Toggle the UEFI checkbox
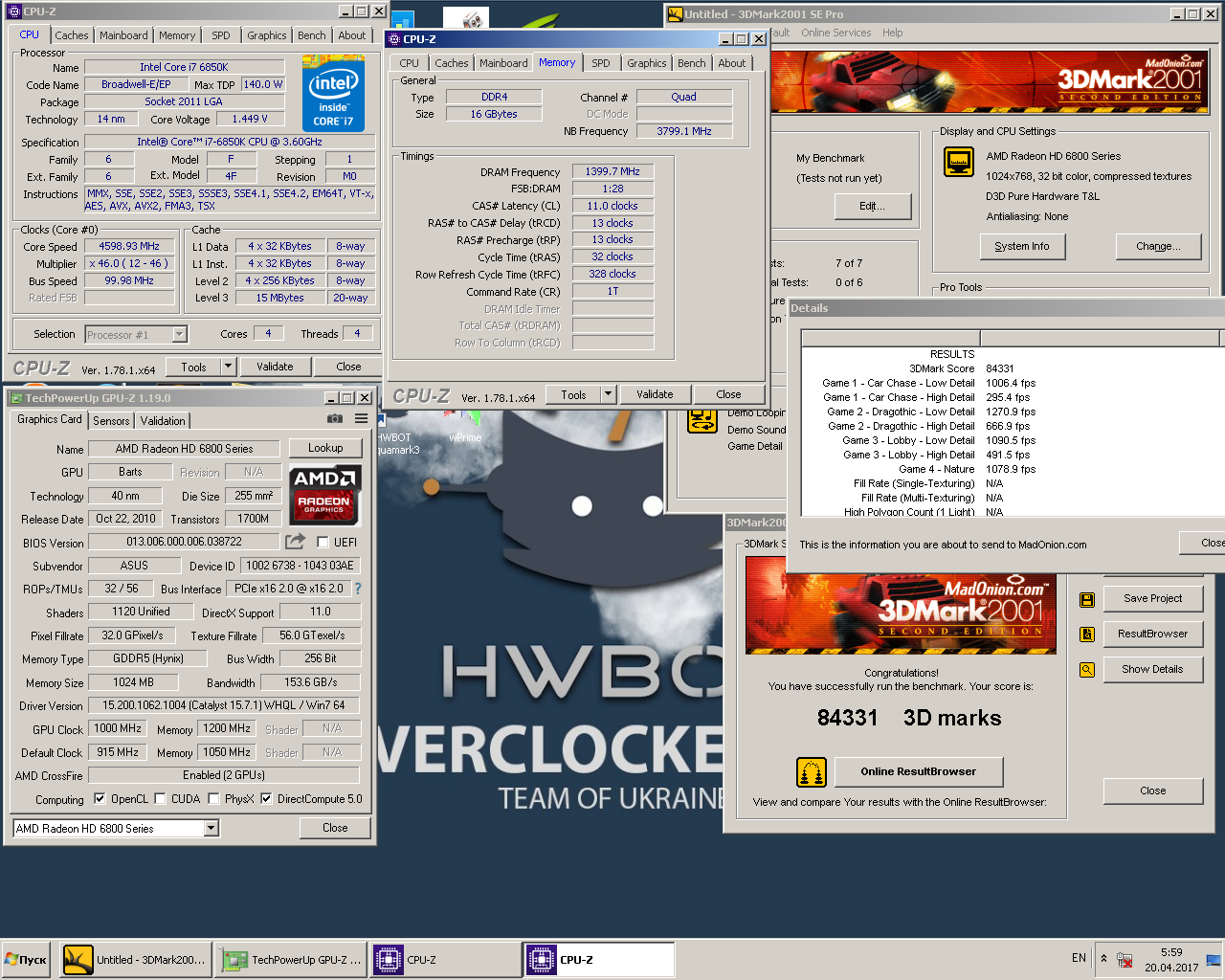1225x980 pixels. tap(323, 543)
